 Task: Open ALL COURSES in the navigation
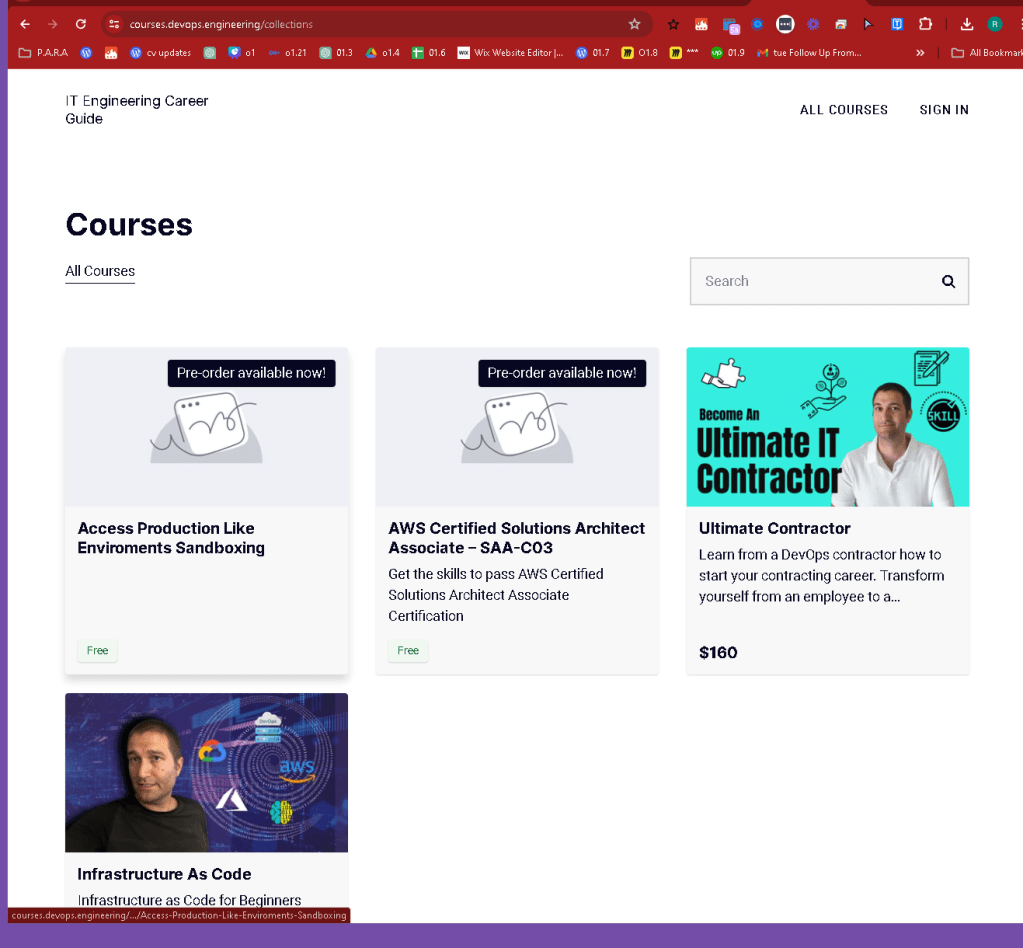[x=844, y=110]
